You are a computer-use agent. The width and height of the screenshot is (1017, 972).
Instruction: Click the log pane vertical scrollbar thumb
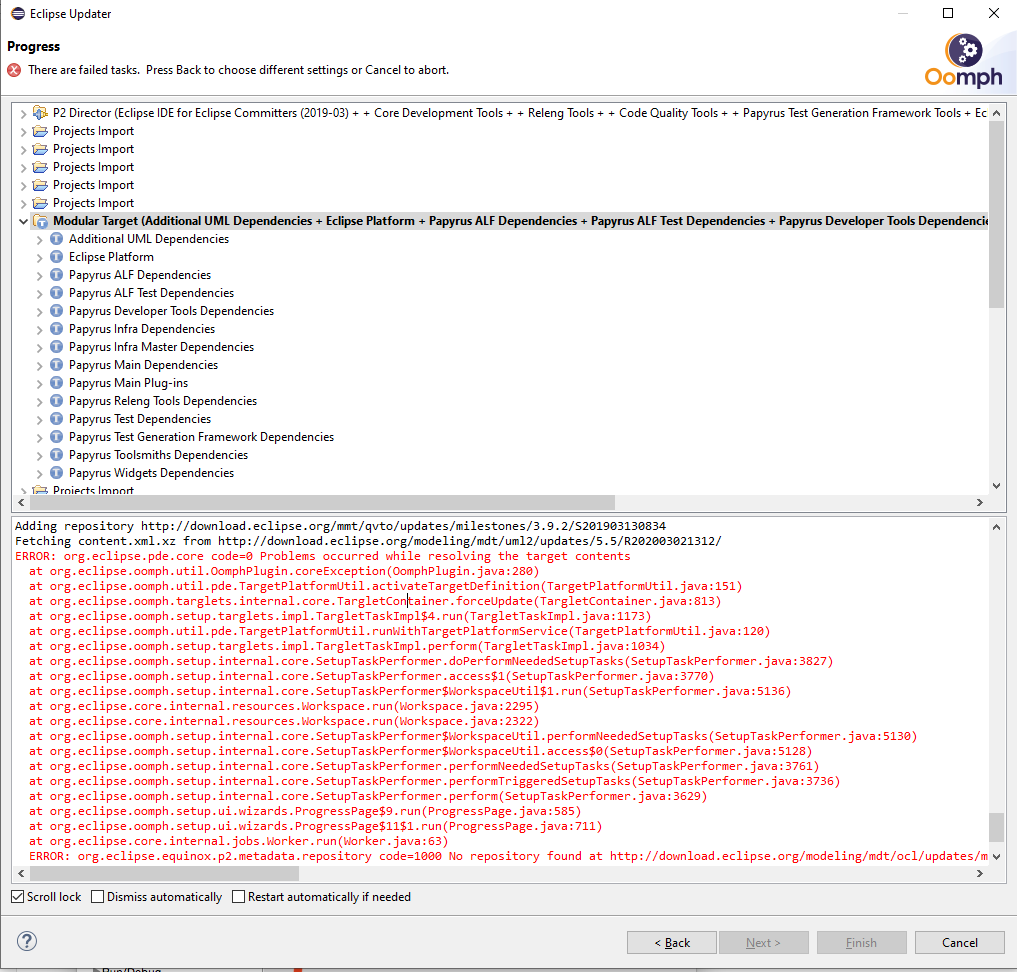click(996, 827)
